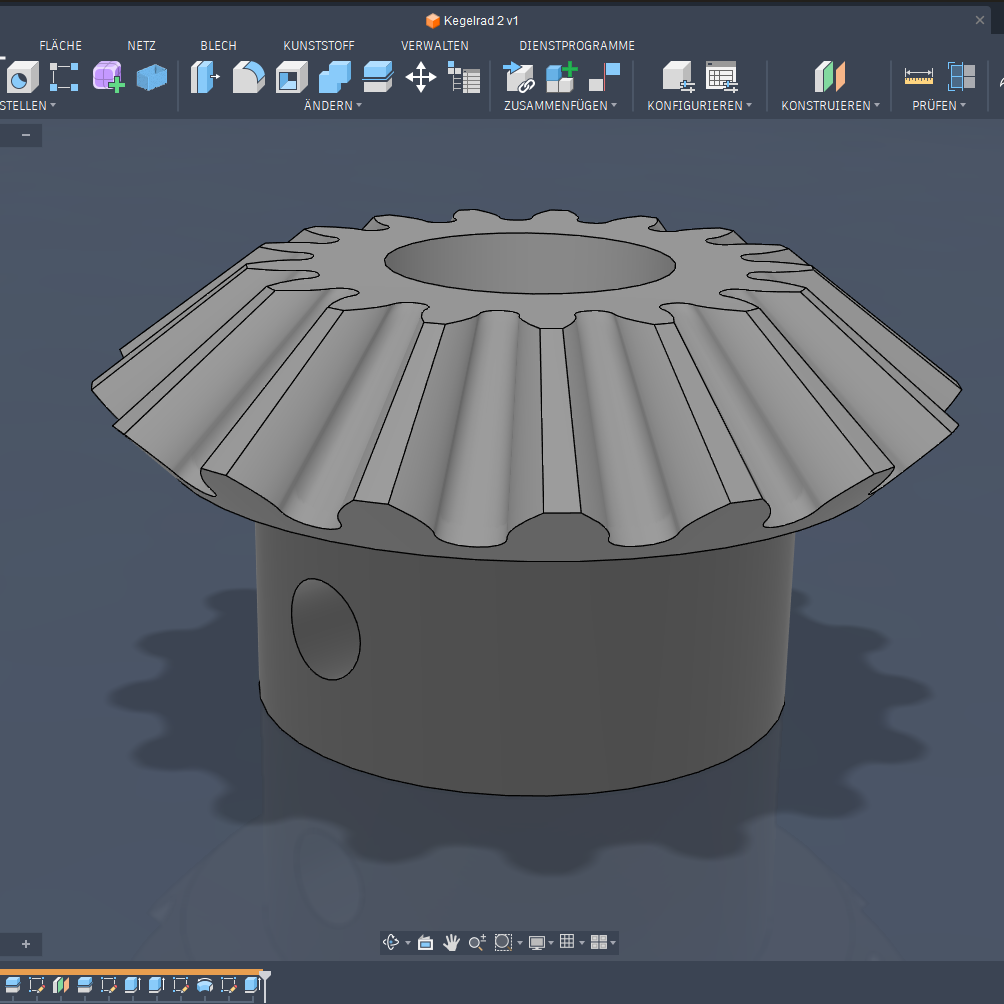Click the Pan hand tool
Screen dimensions: 1004x1004
(451, 942)
